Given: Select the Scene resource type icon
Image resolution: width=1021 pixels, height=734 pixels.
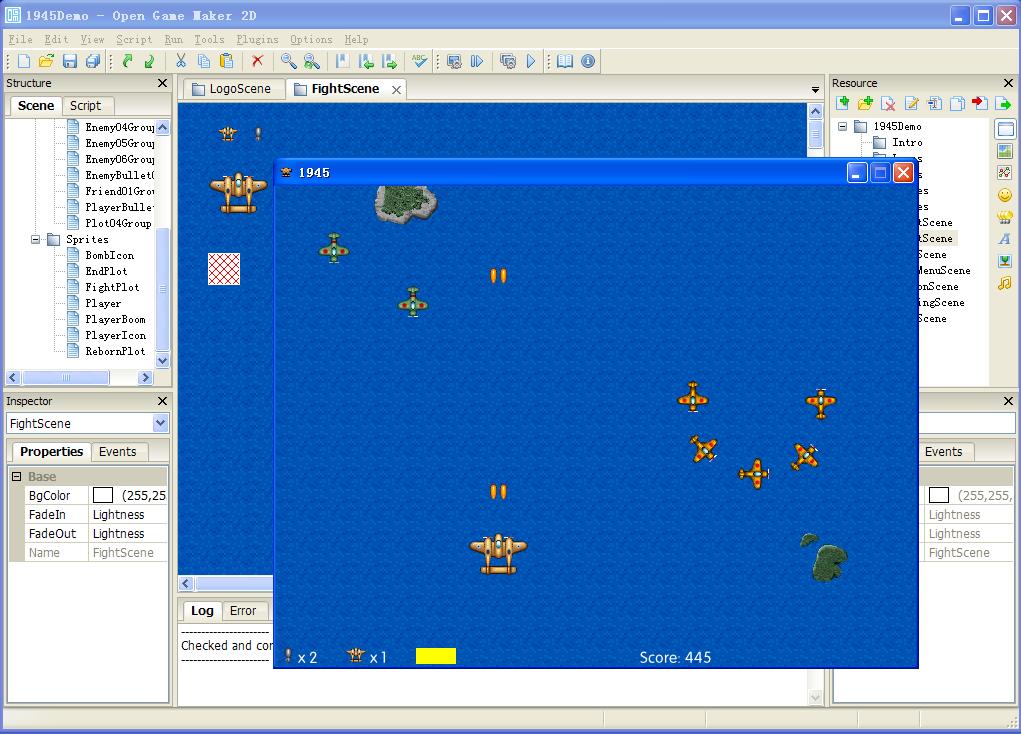Looking at the screenshot, I should click(x=1005, y=129).
